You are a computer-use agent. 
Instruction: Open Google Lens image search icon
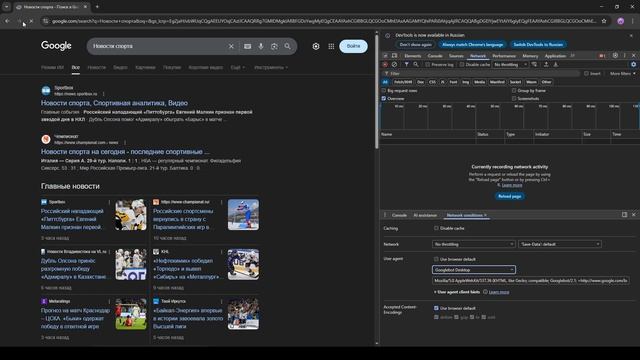[274, 47]
